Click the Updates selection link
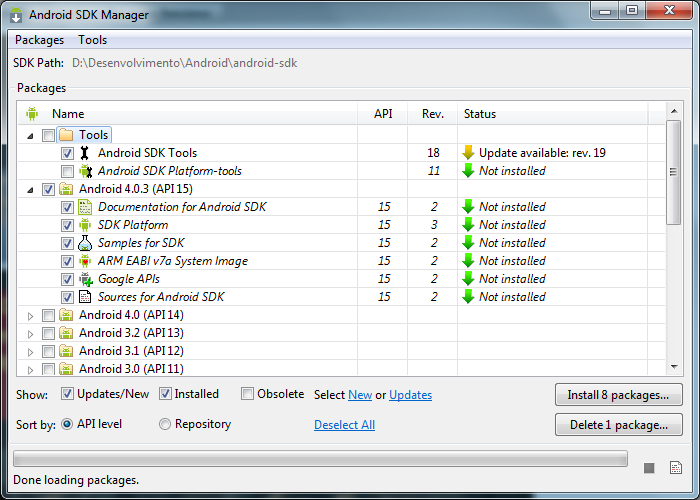700x500 pixels. [x=410, y=395]
